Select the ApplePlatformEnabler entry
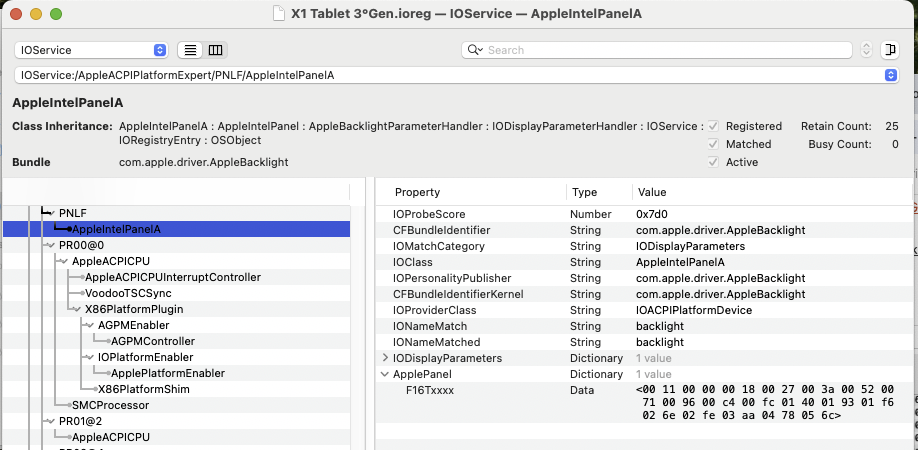The height and width of the screenshot is (450, 918). point(167,373)
